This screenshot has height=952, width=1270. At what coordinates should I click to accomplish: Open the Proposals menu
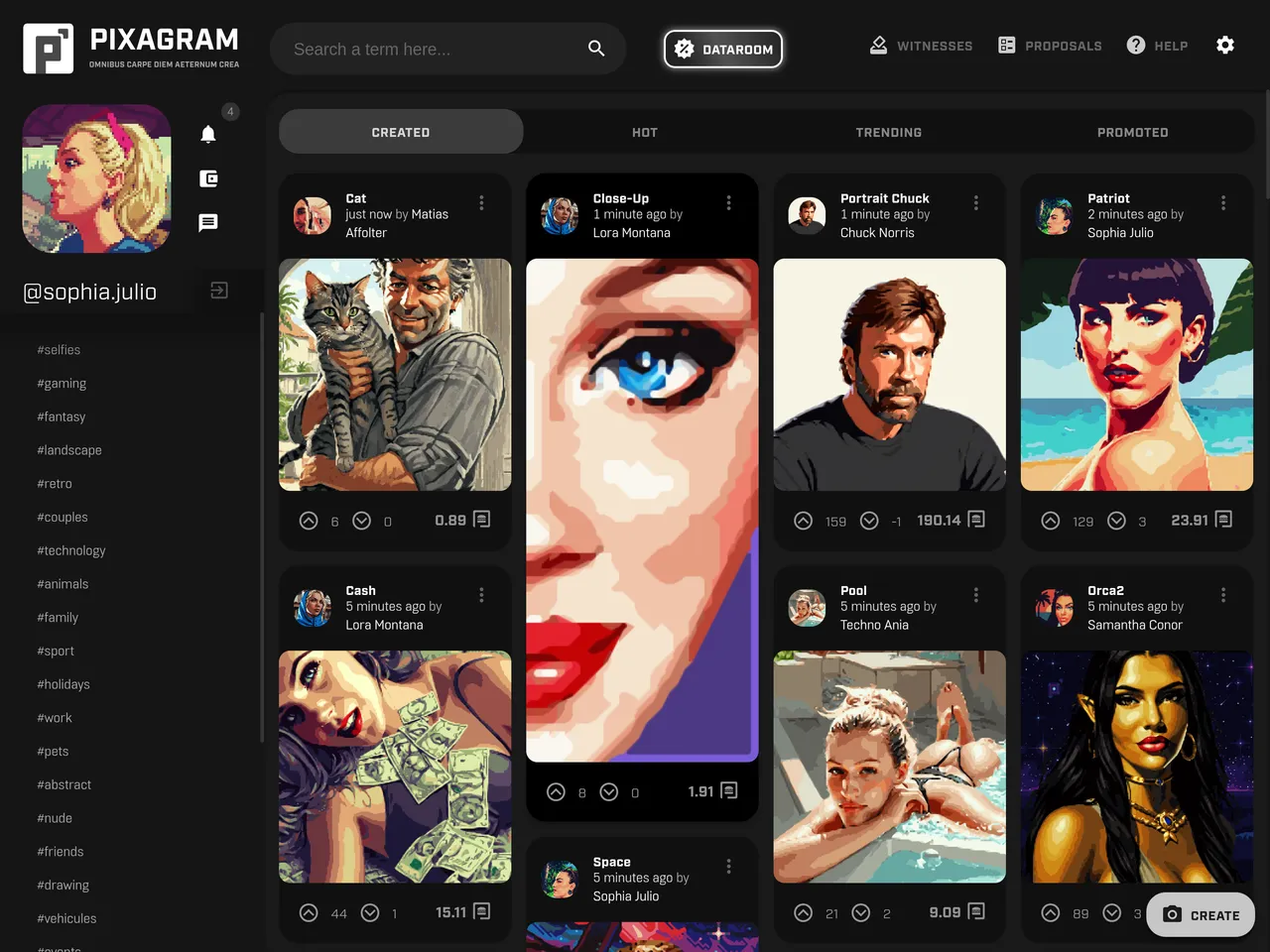click(1050, 46)
